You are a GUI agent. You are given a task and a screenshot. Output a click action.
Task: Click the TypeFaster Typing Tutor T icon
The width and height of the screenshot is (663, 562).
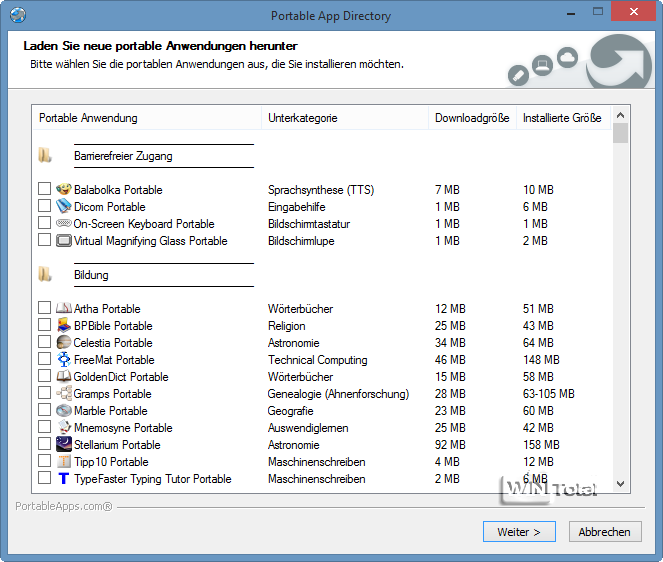(x=63, y=478)
